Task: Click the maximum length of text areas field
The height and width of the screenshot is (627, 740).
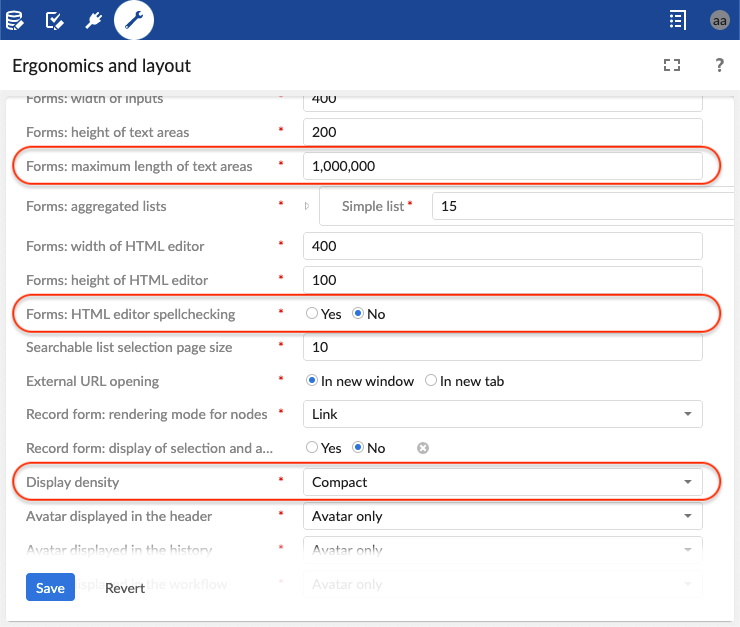Action: (502, 166)
